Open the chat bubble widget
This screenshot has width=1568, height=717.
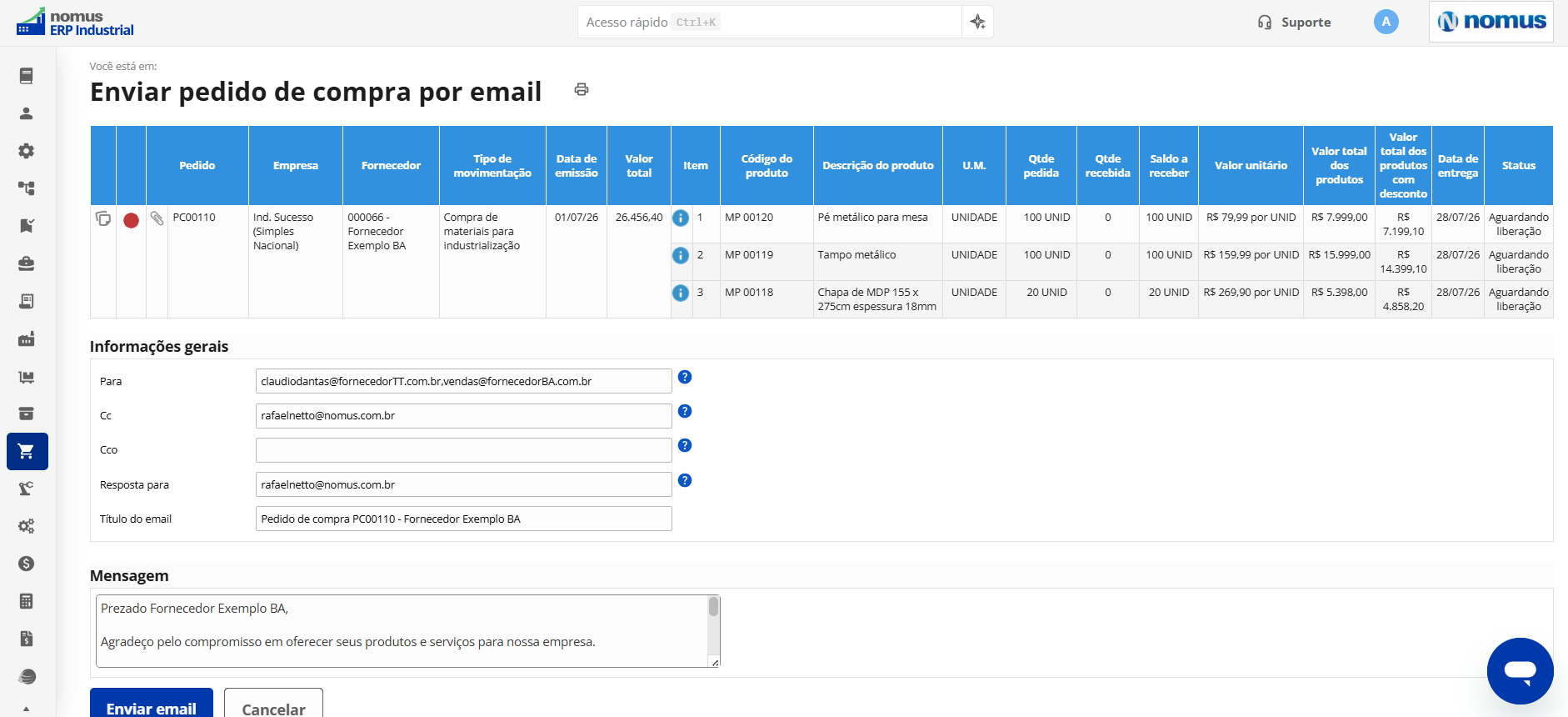click(1520, 670)
